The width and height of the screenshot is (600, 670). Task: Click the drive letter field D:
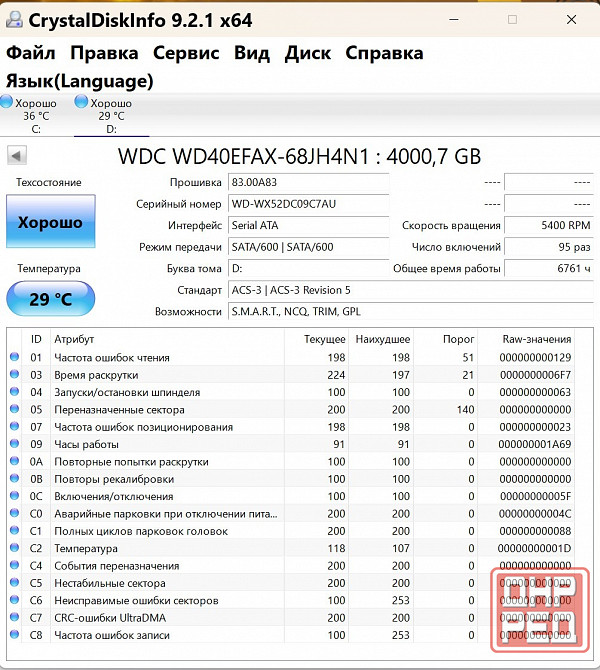pyautogui.click(x=309, y=268)
